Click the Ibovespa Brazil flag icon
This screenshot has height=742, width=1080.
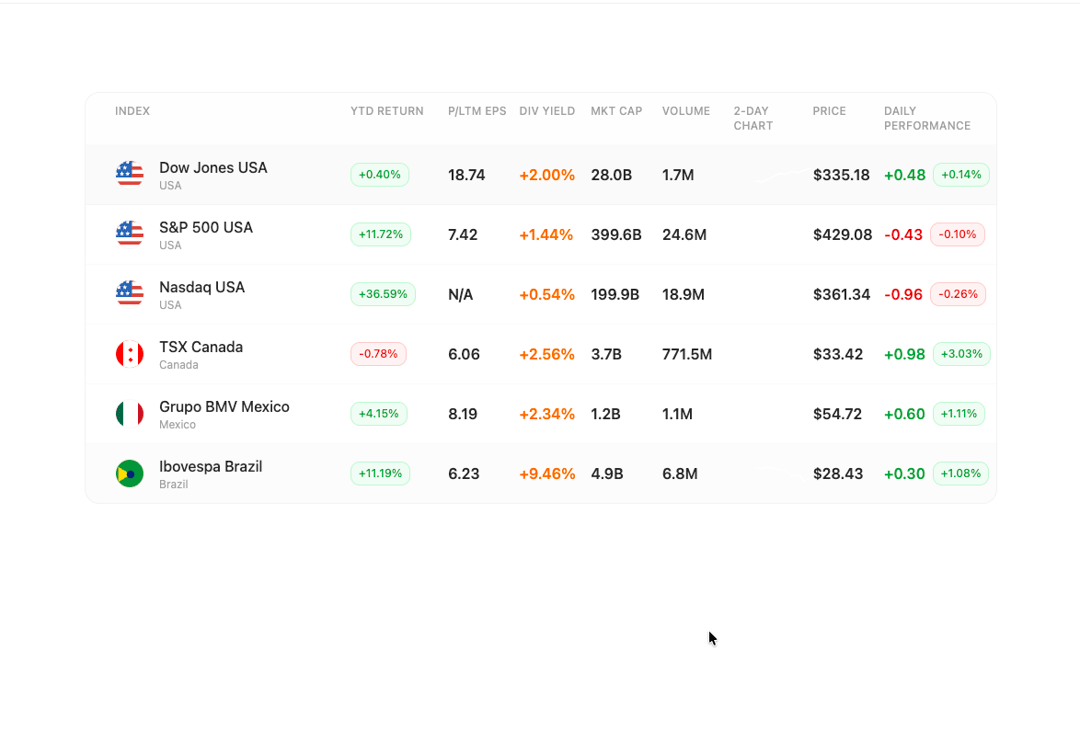[129, 473]
